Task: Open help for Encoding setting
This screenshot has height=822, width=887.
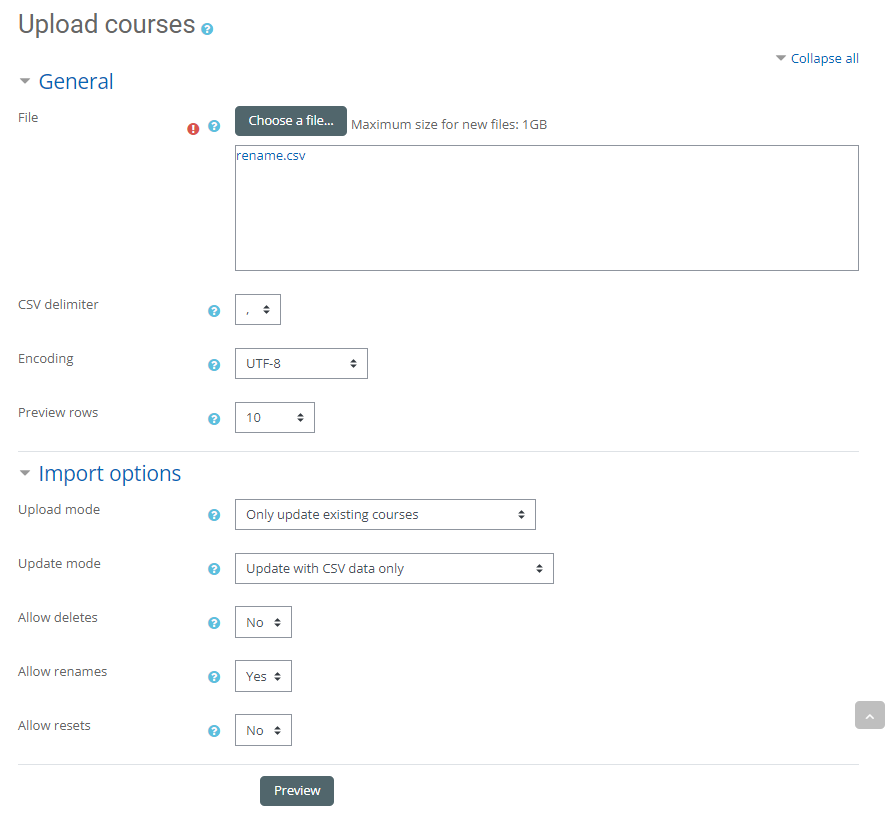Action: [x=214, y=365]
